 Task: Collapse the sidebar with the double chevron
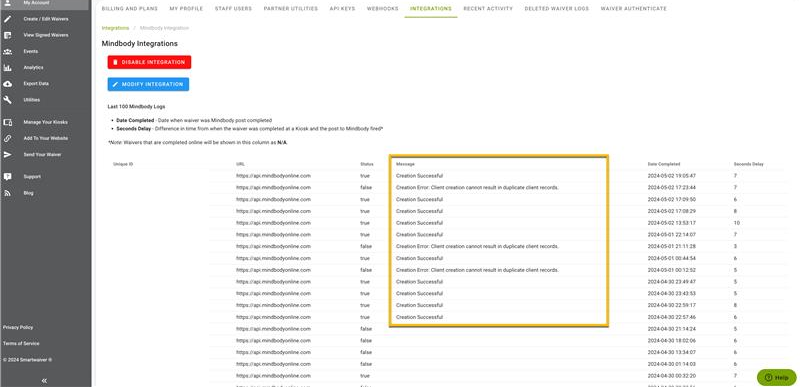[44, 380]
